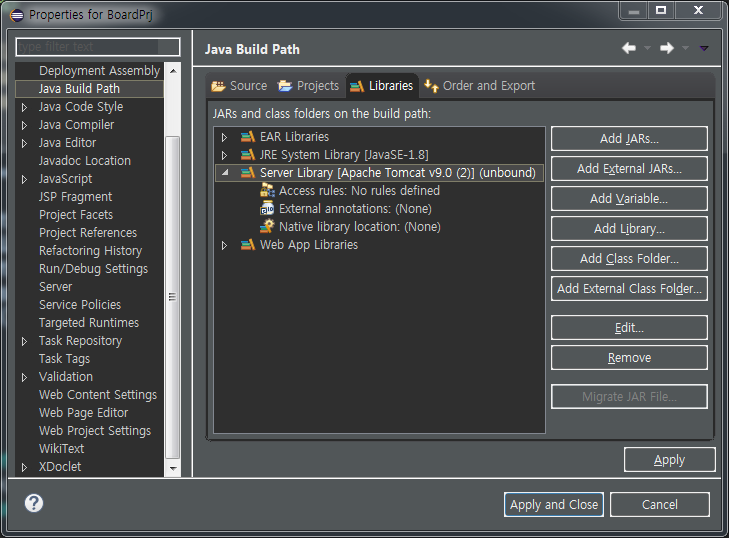Expand the Task Repository category
This screenshot has height=538, width=729.
pos(24,342)
